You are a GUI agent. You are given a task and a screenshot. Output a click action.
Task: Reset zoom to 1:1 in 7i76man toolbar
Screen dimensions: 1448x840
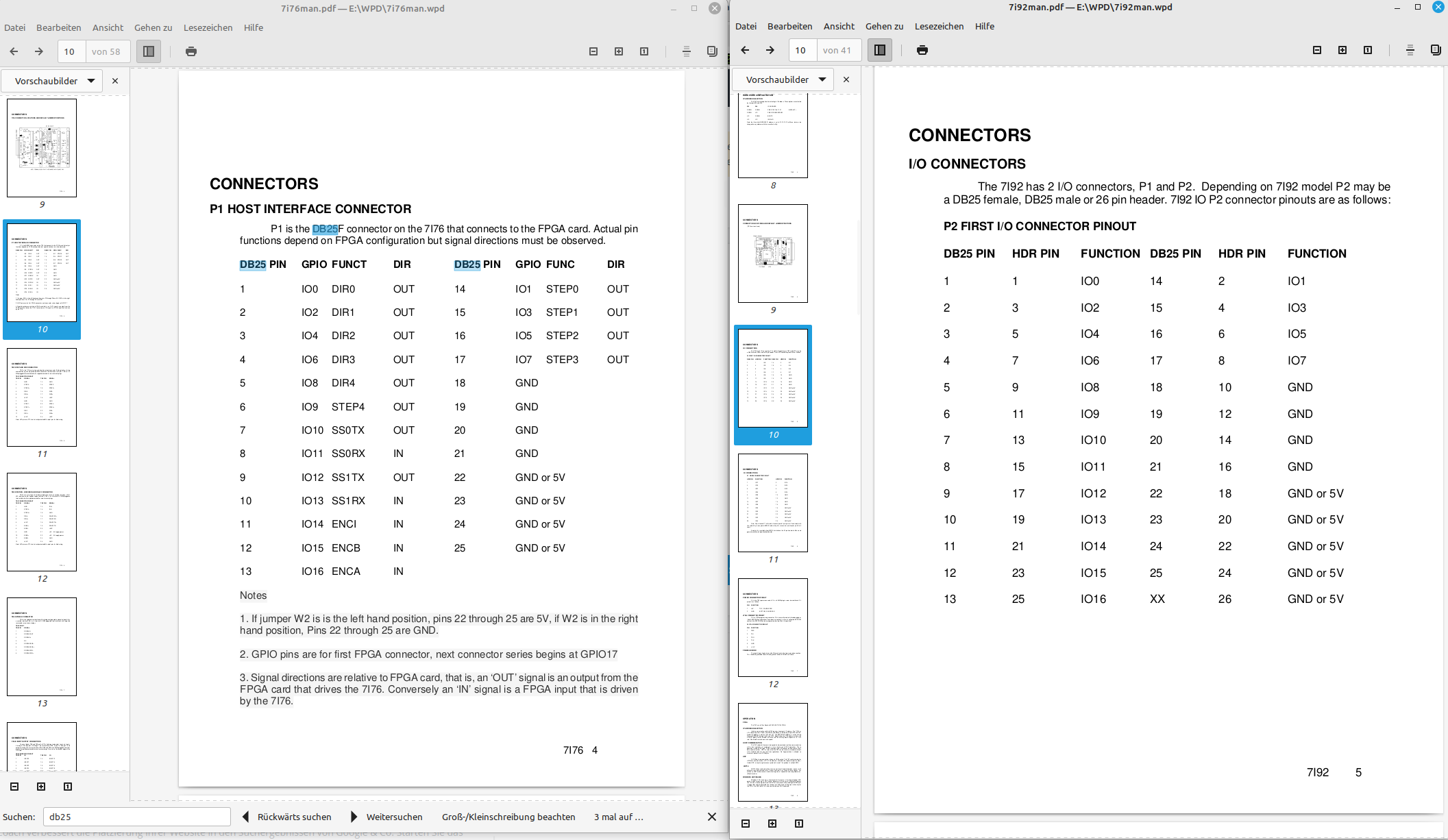click(x=644, y=51)
